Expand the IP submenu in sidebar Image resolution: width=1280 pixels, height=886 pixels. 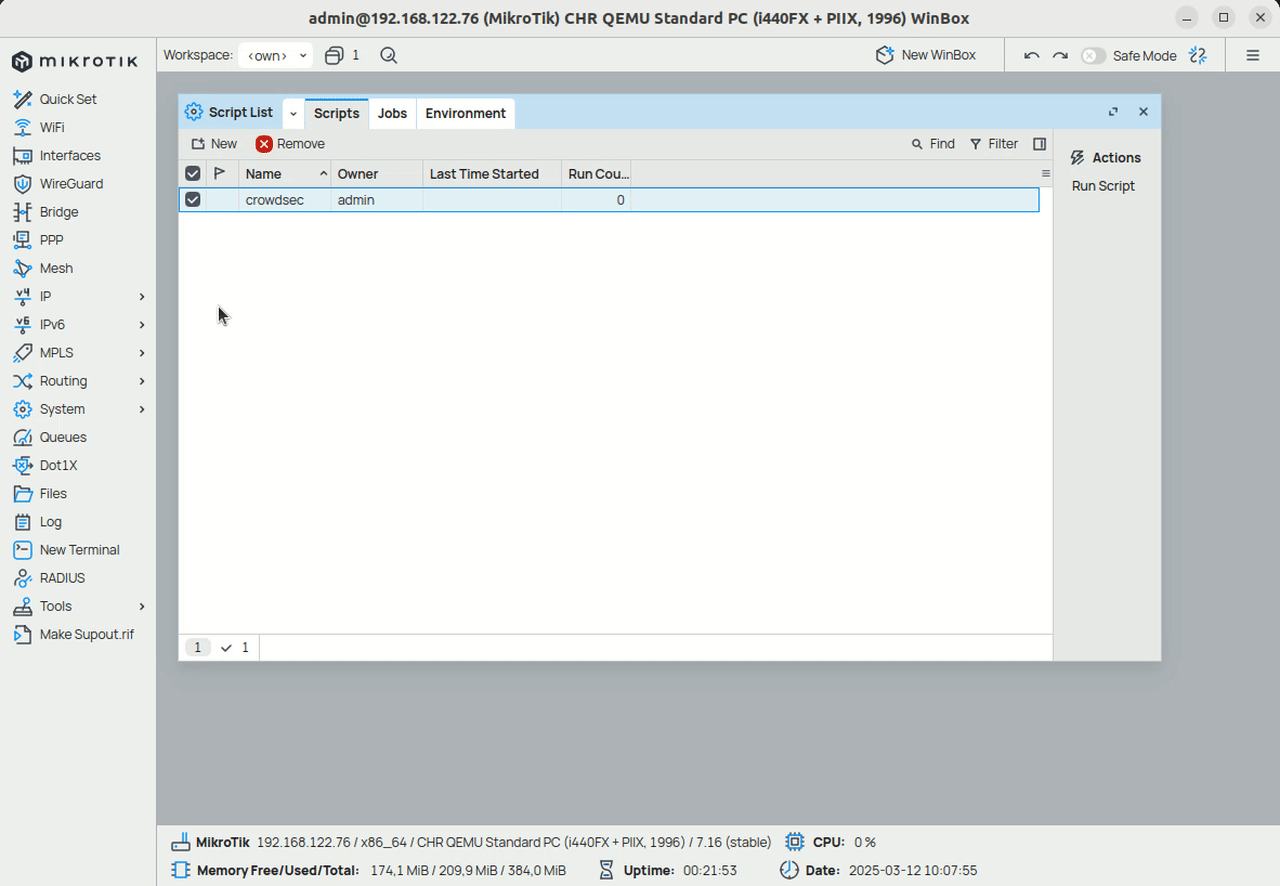(x=141, y=297)
